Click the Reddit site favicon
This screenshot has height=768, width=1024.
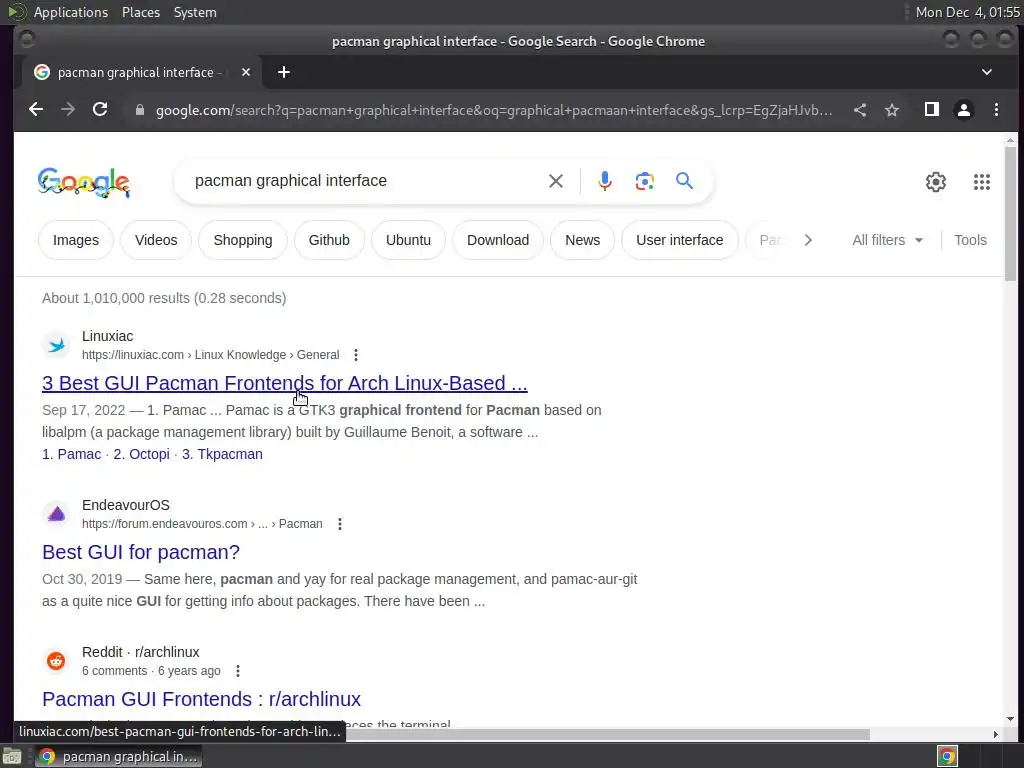pyautogui.click(x=56, y=661)
